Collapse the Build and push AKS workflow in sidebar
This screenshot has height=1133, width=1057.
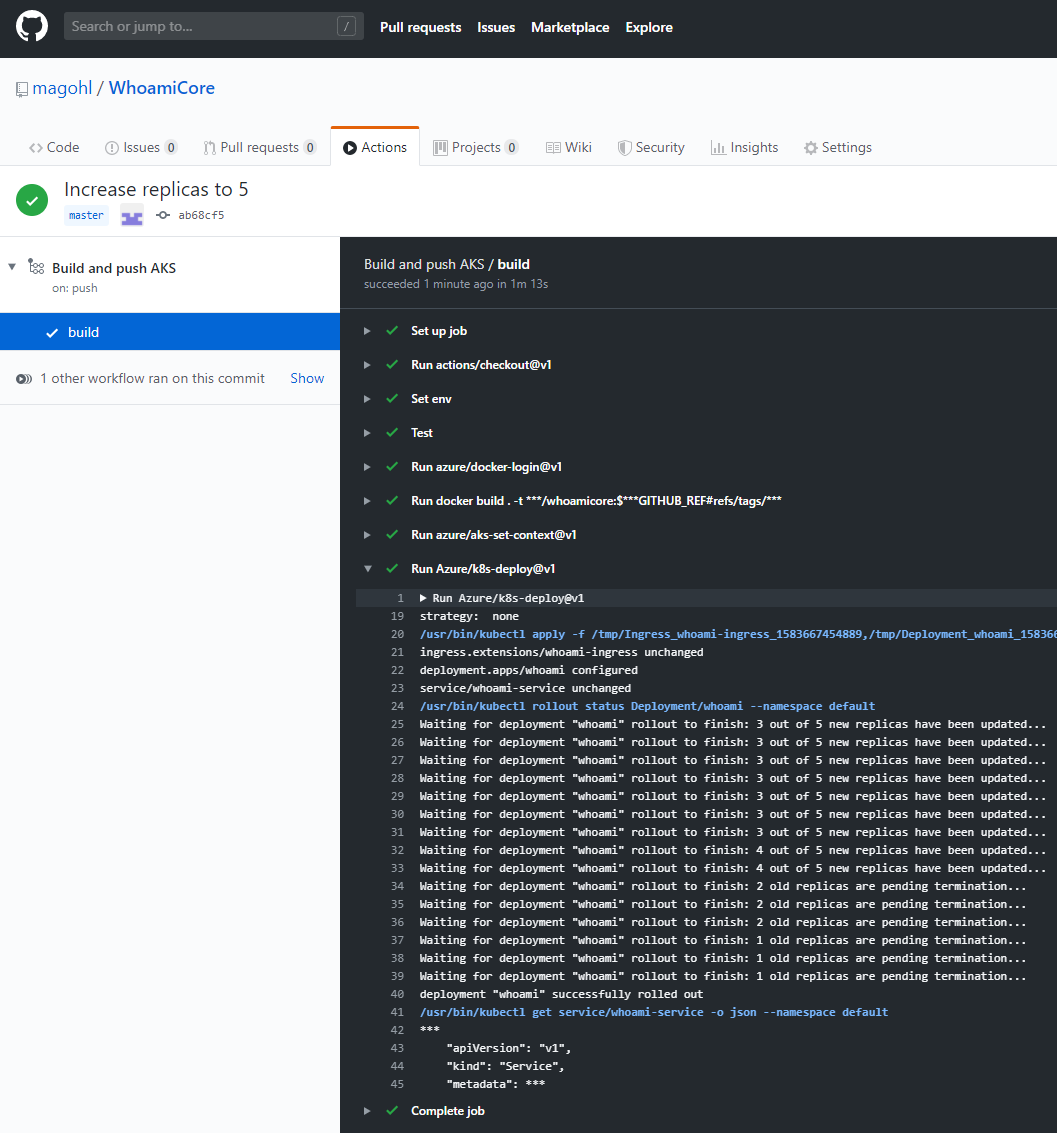pos(11,267)
